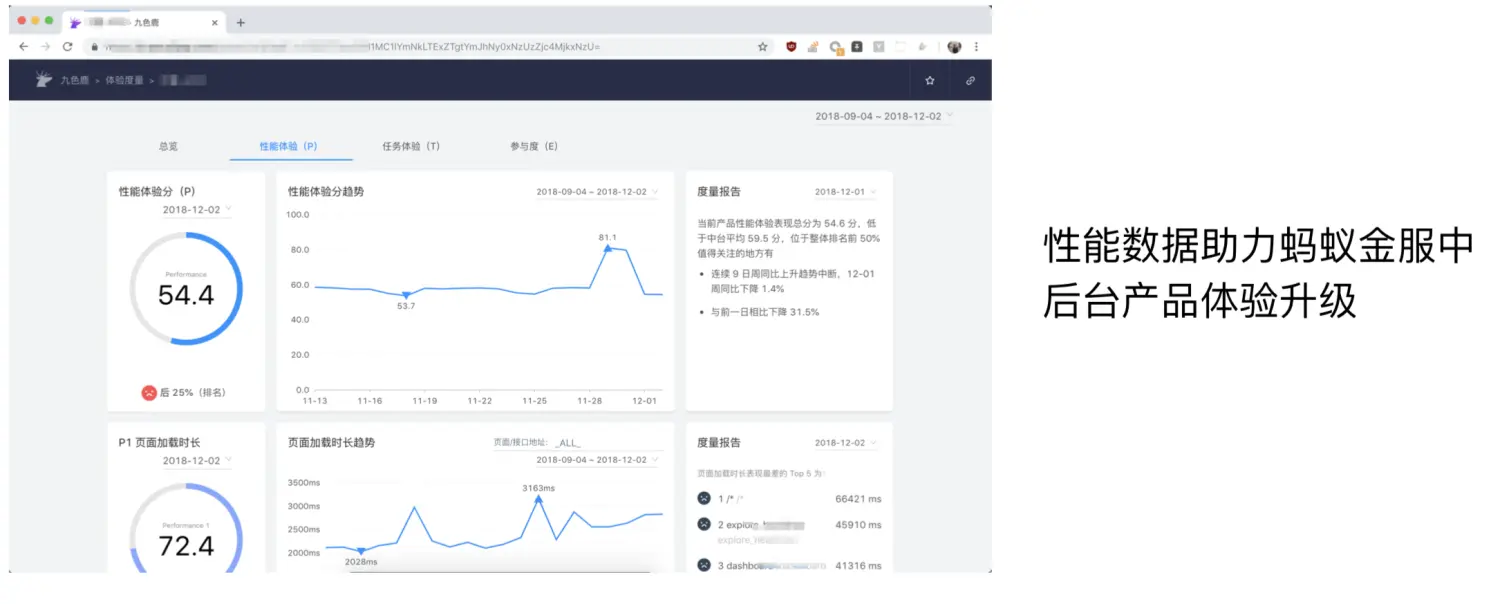Open the date range dropdown in 性能体验分趋势

click(597, 192)
